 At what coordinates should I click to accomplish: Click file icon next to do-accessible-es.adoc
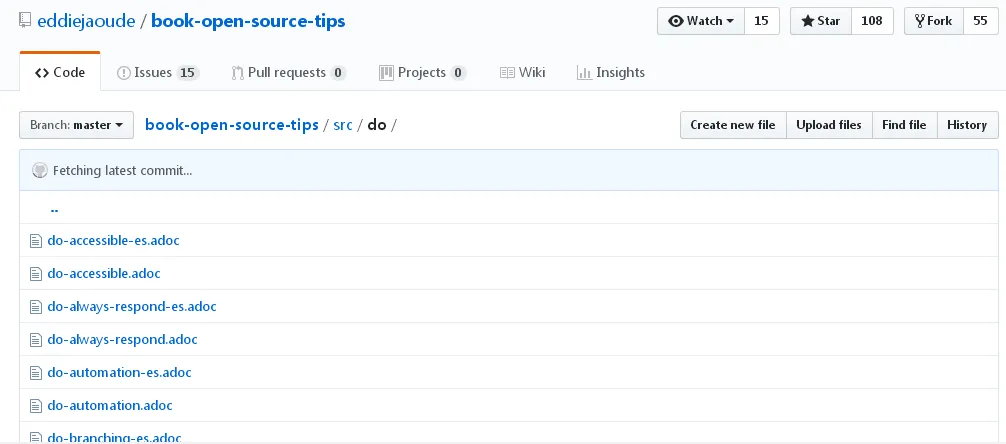[36, 241]
